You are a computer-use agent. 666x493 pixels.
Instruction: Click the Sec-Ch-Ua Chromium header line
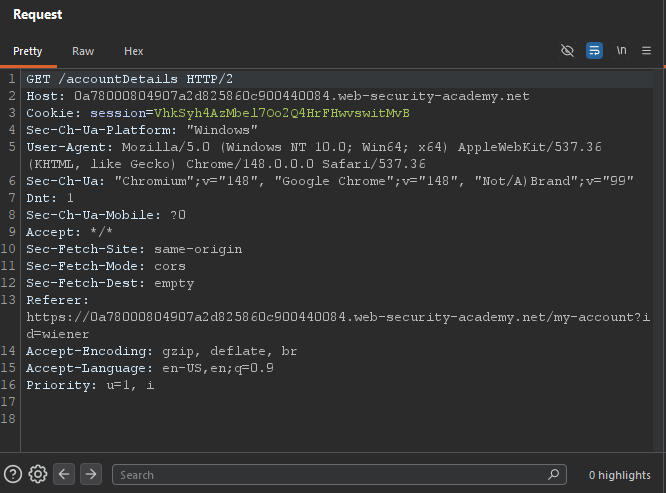[330, 181]
